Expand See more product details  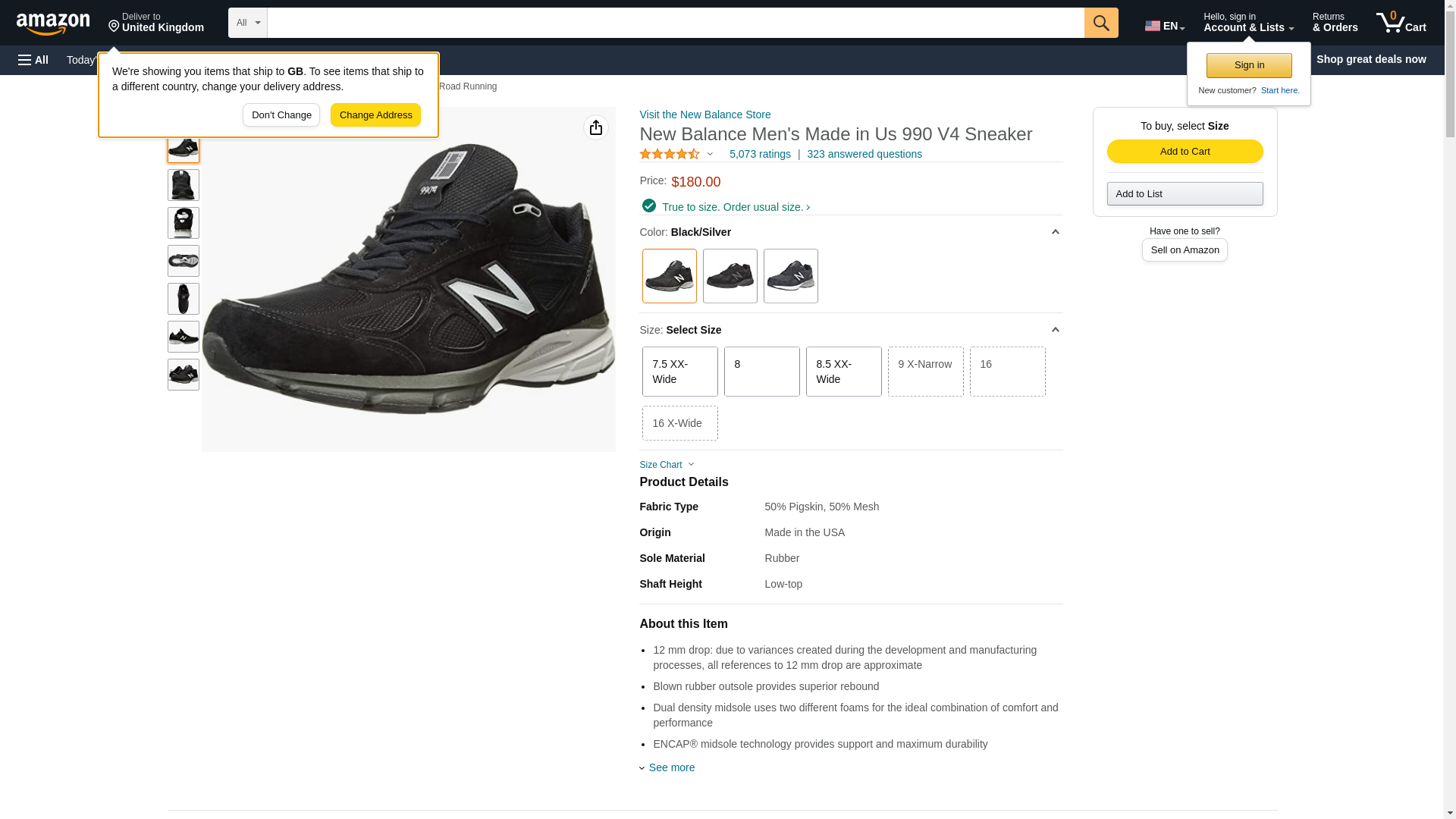point(670,767)
